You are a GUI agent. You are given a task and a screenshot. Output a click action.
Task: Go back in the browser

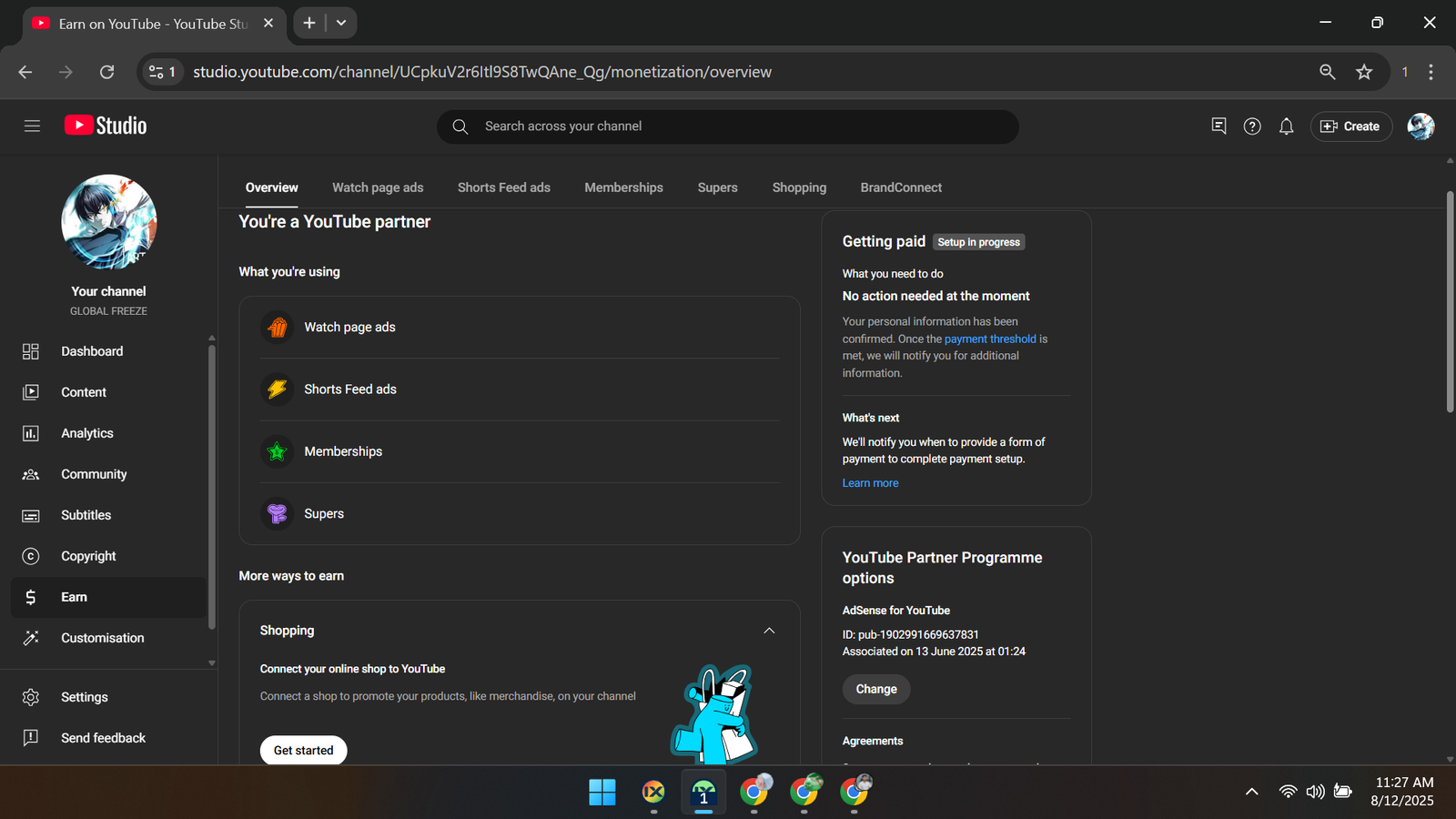[x=25, y=72]
